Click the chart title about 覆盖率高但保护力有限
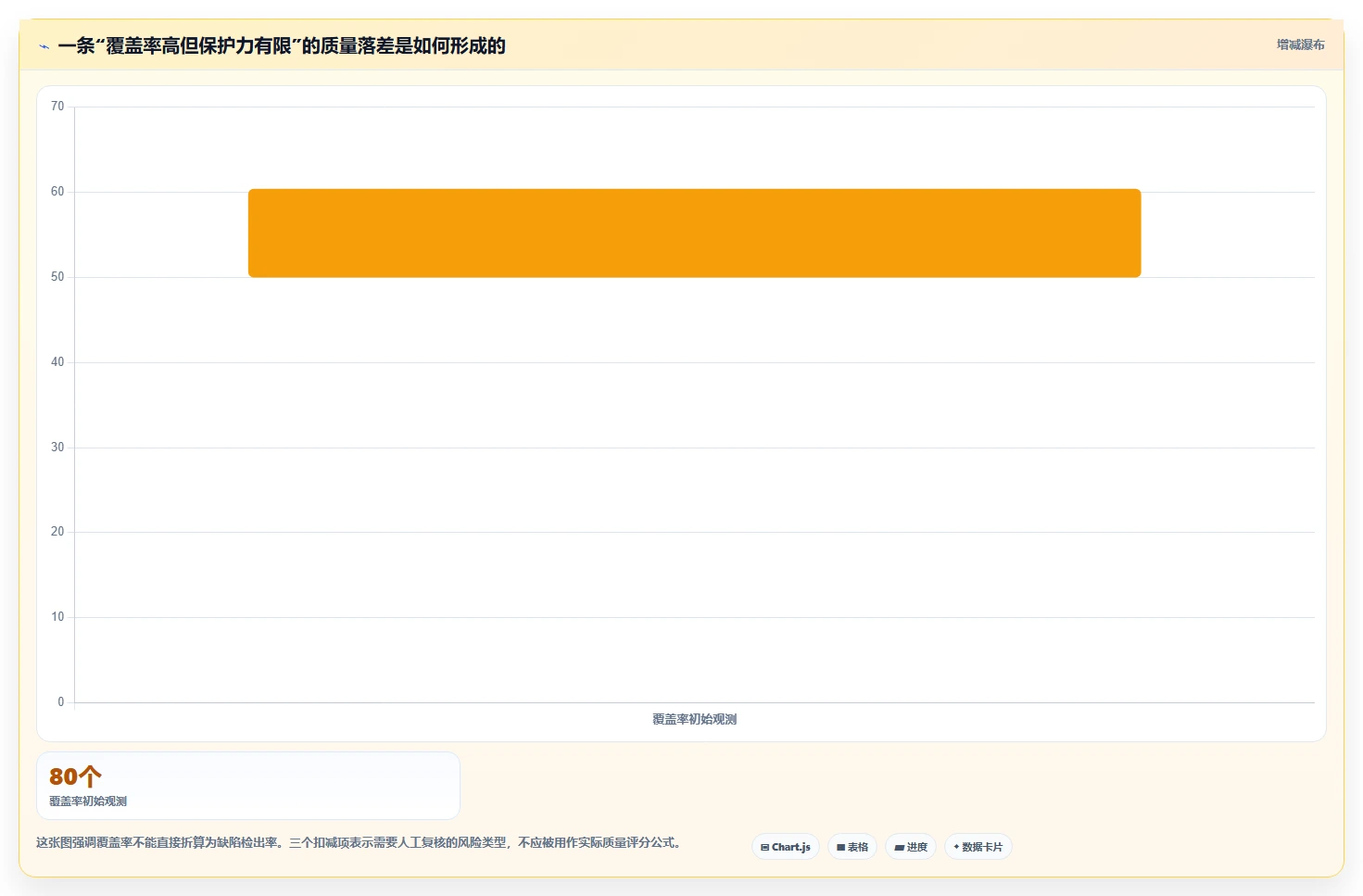Image resolution: width=1363 pixels, height=896 pixels. (x=282, y=45)
